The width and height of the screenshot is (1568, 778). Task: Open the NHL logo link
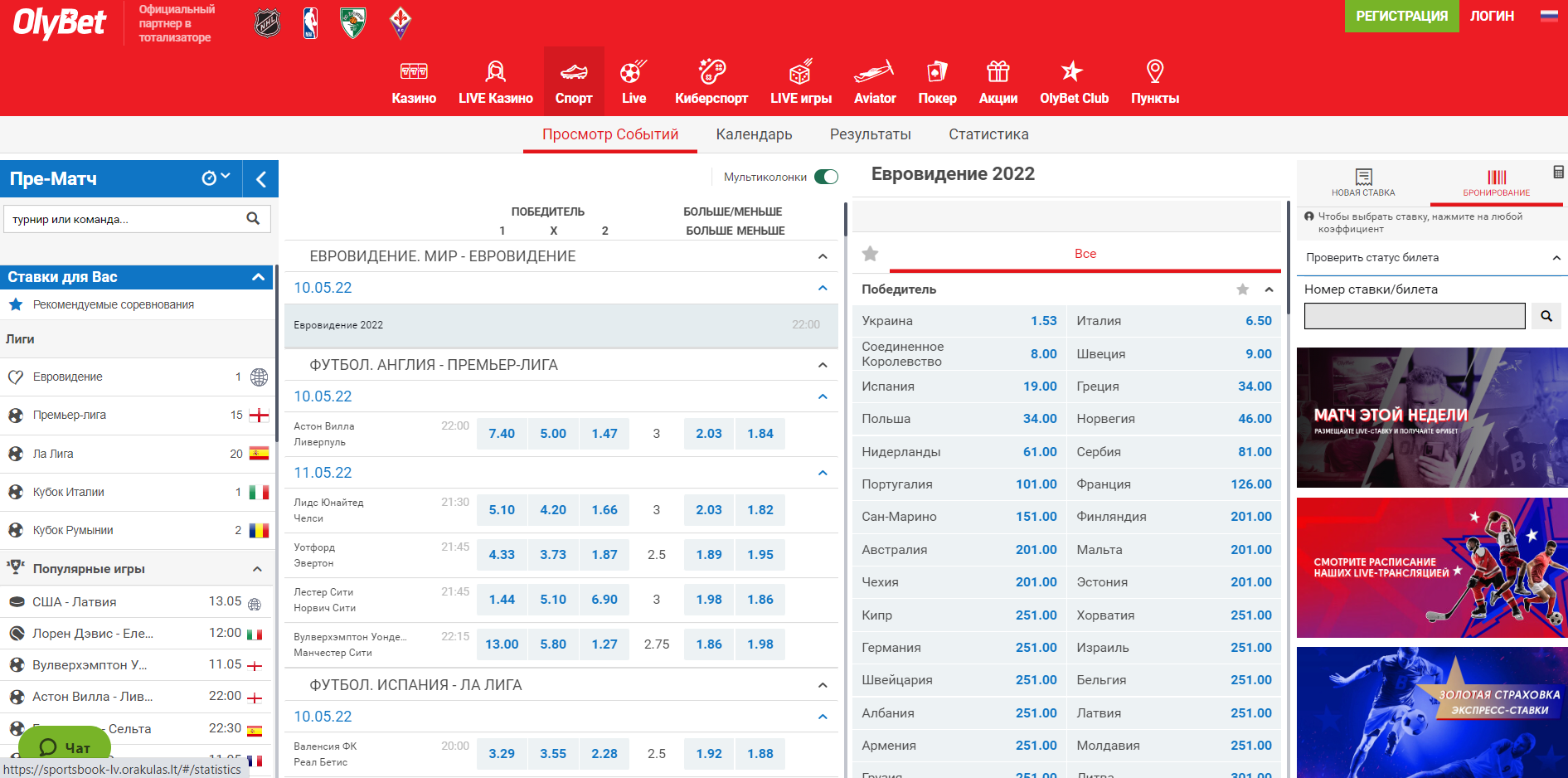(x=267, y=23)
